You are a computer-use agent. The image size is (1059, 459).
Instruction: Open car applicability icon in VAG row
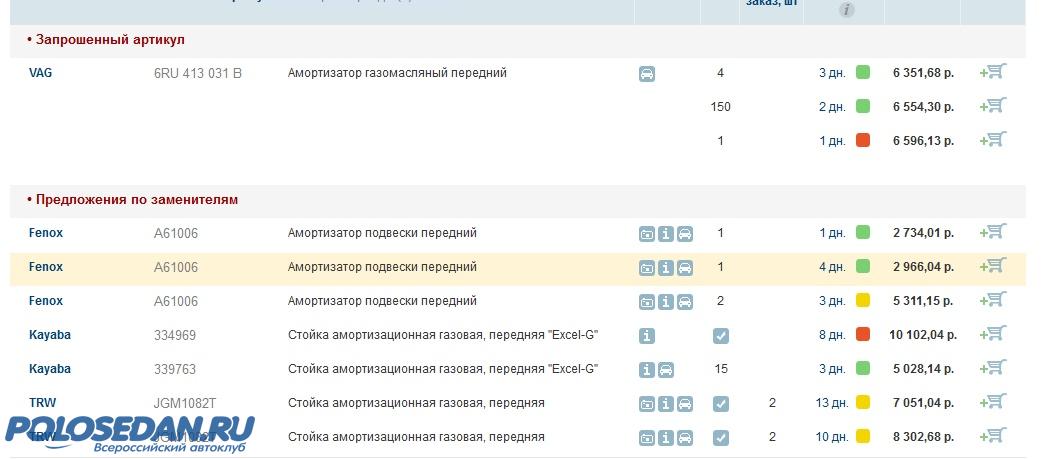tap(647, 74)
